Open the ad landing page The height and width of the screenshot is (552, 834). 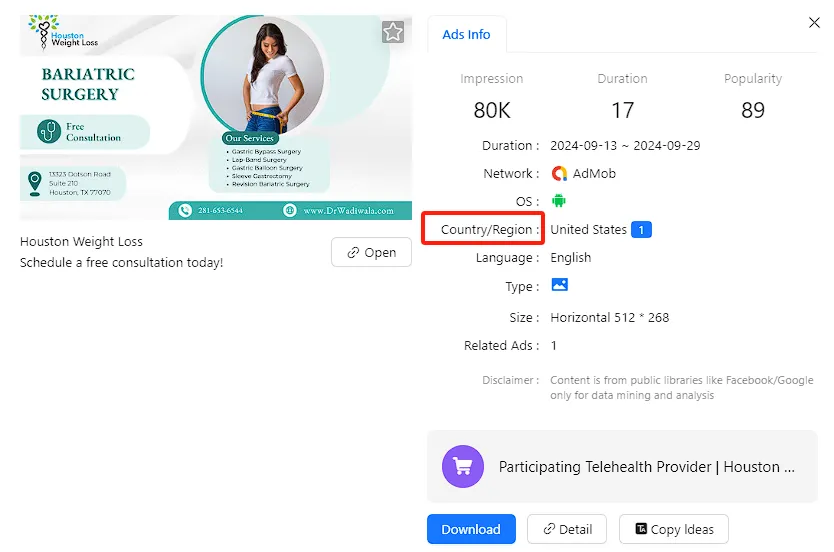point(371,253)
